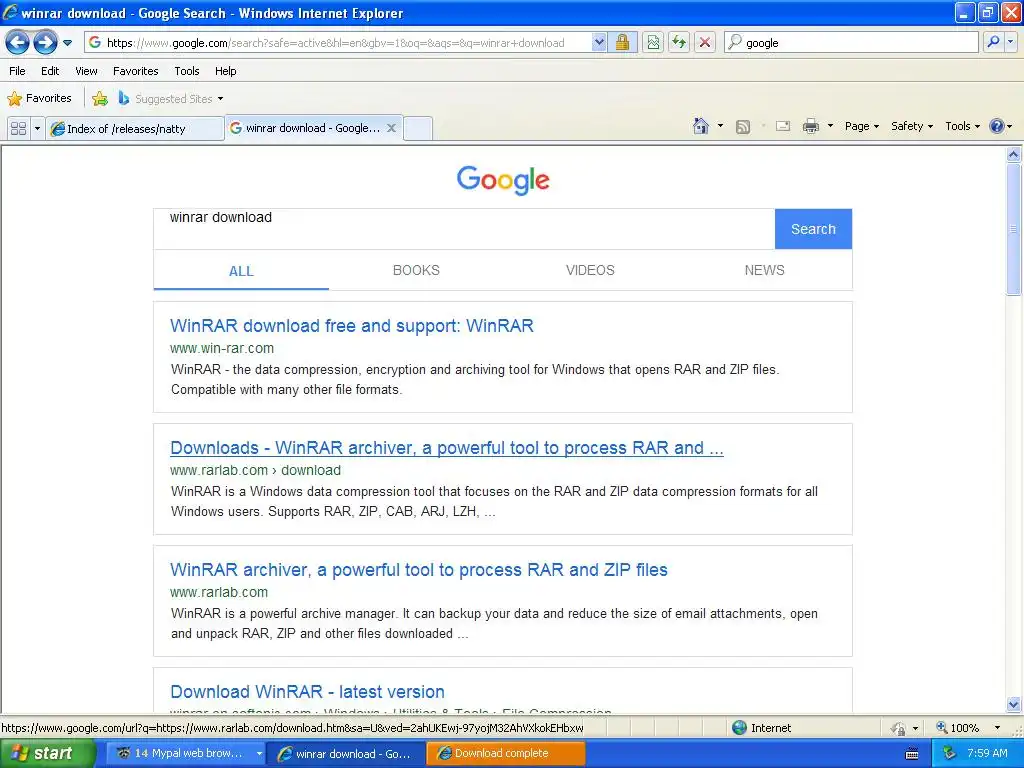The image size is (1024, 768).
Task: Click the toolbar search box containing google
Action: (851, 43)
